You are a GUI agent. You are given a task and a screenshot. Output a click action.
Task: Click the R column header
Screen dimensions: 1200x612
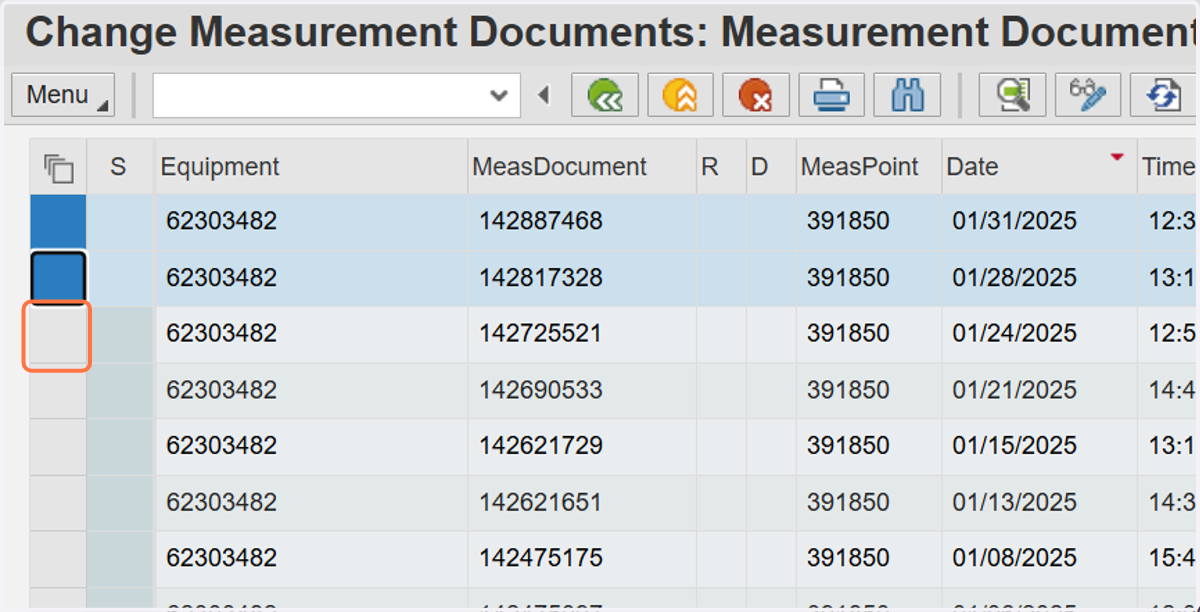click(721, 167)
